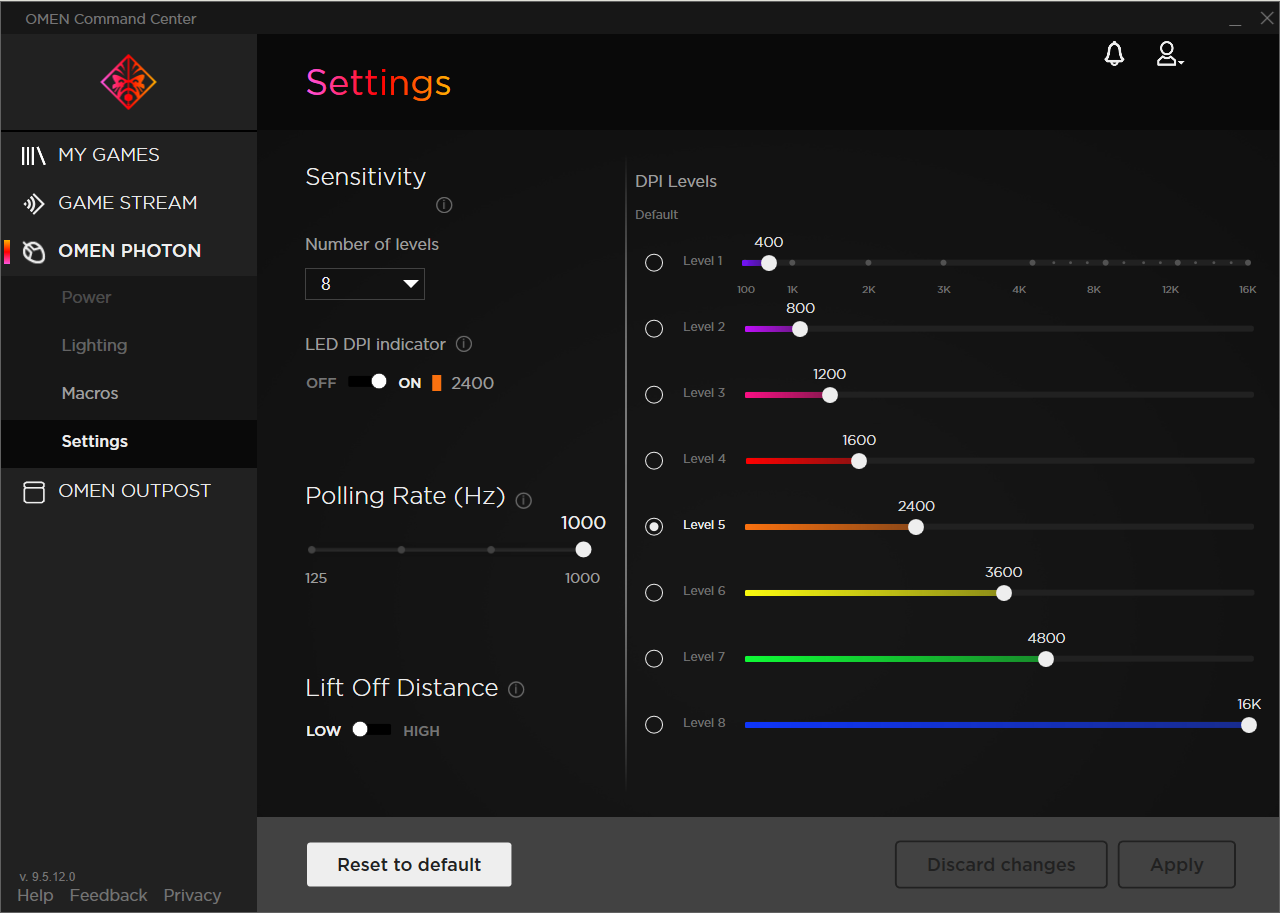The width and height of the screenshot is (1280, 913).
Task: Open the Privacy link
Action: pyautogui.click(x=192, y=895)
